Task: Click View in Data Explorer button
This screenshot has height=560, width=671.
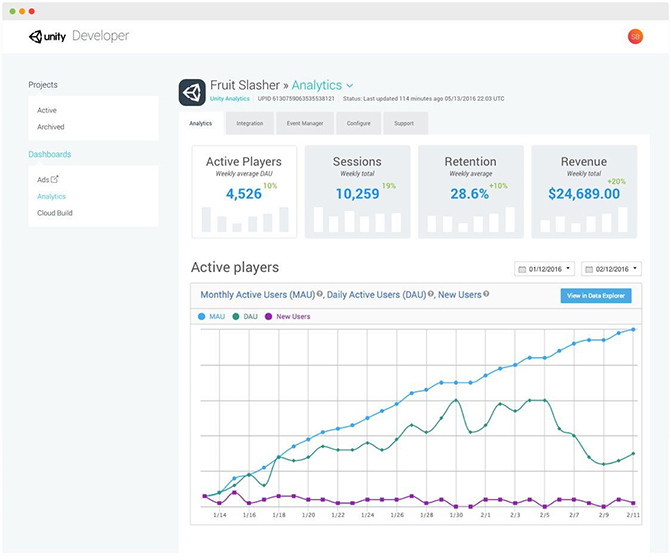Action: (x=596, y=296)
